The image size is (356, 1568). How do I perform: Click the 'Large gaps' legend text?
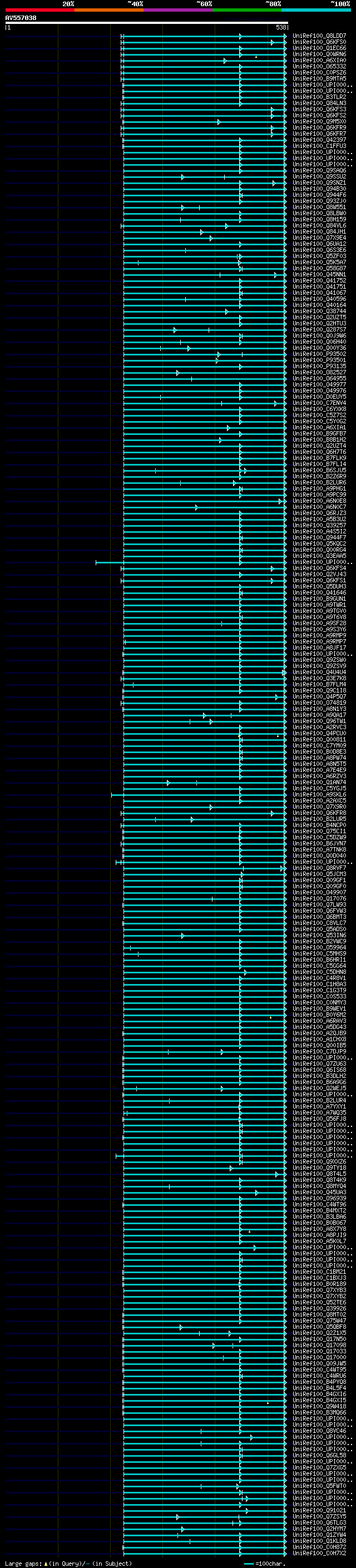(23, 1563)
